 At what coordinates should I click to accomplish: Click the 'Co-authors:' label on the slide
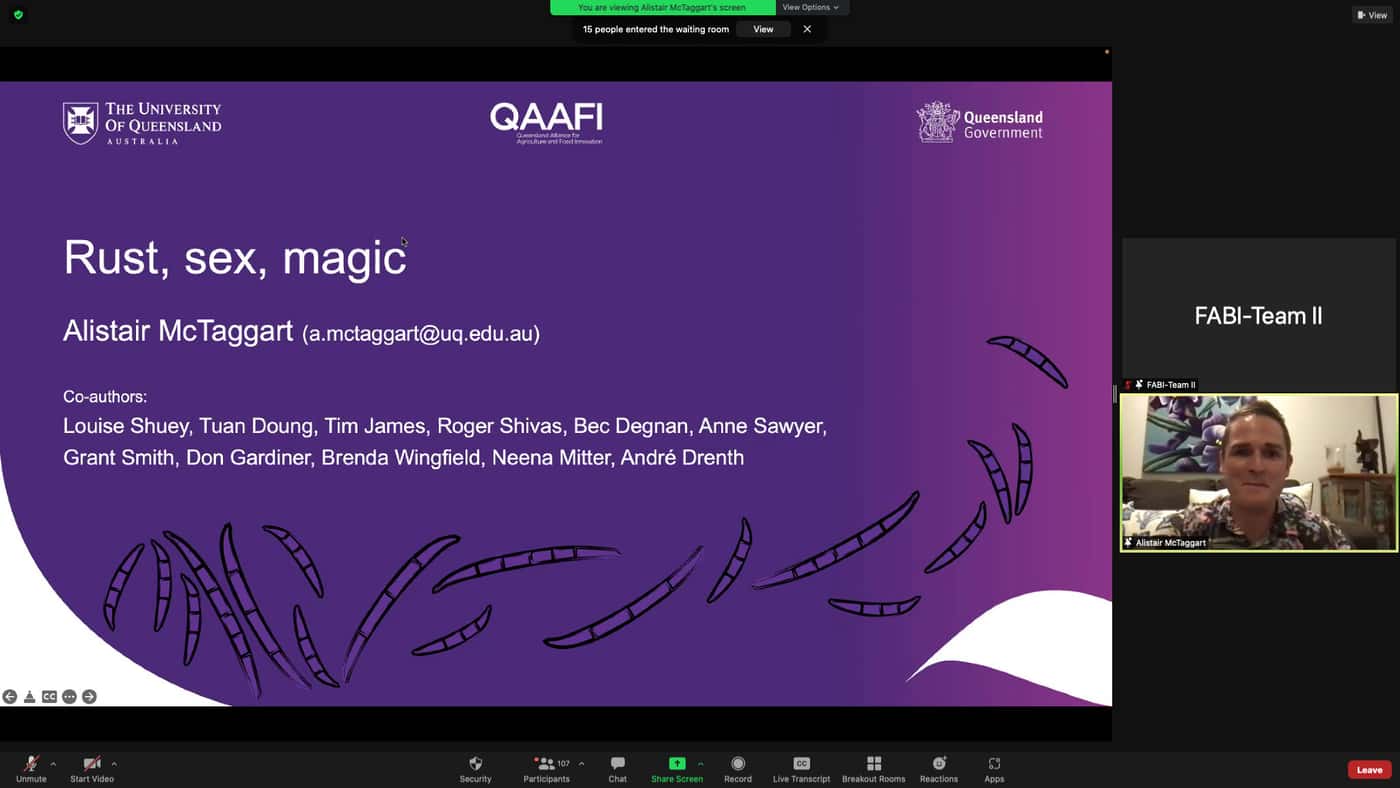(105, 397)
